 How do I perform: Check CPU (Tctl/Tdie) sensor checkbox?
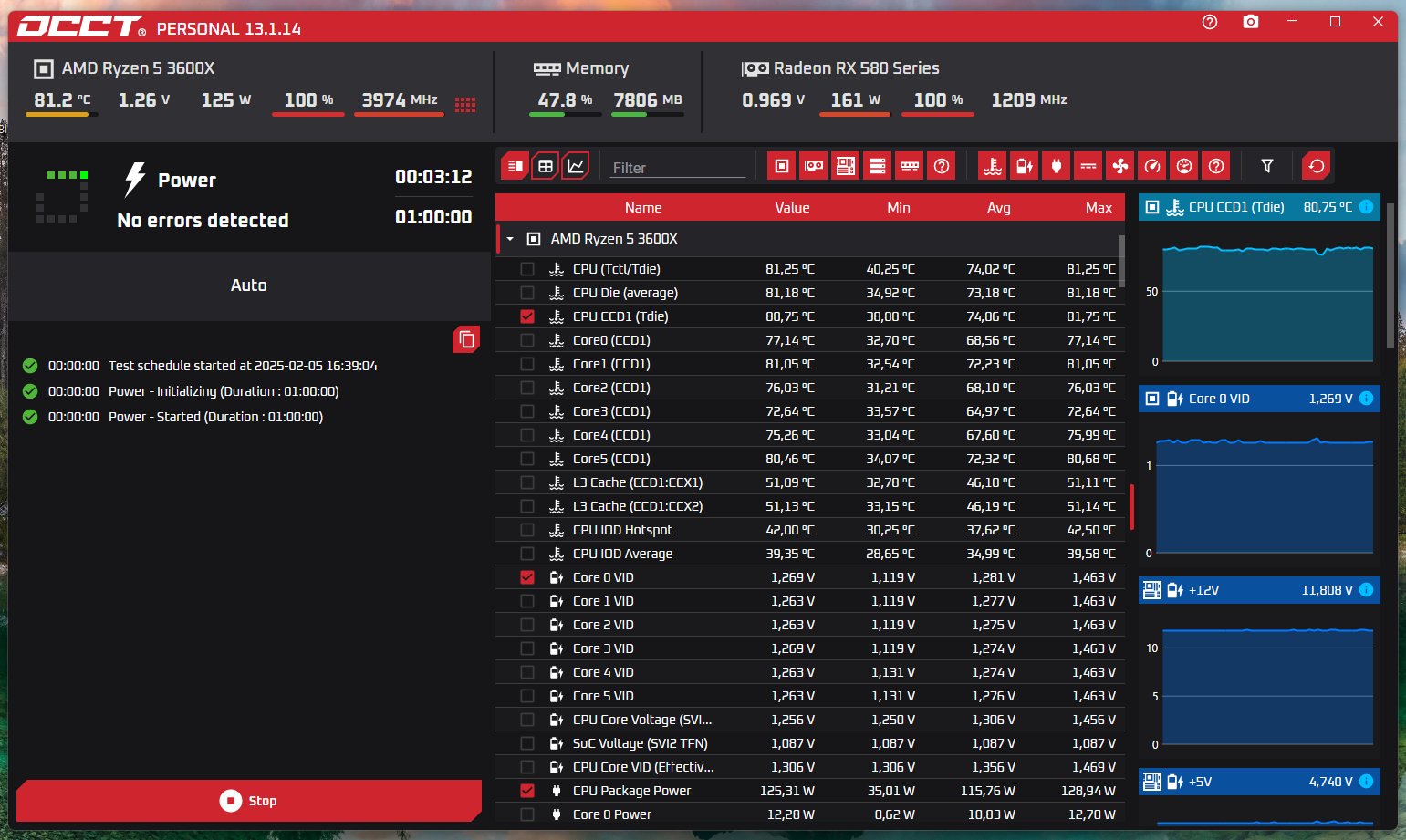click(527, 269)
